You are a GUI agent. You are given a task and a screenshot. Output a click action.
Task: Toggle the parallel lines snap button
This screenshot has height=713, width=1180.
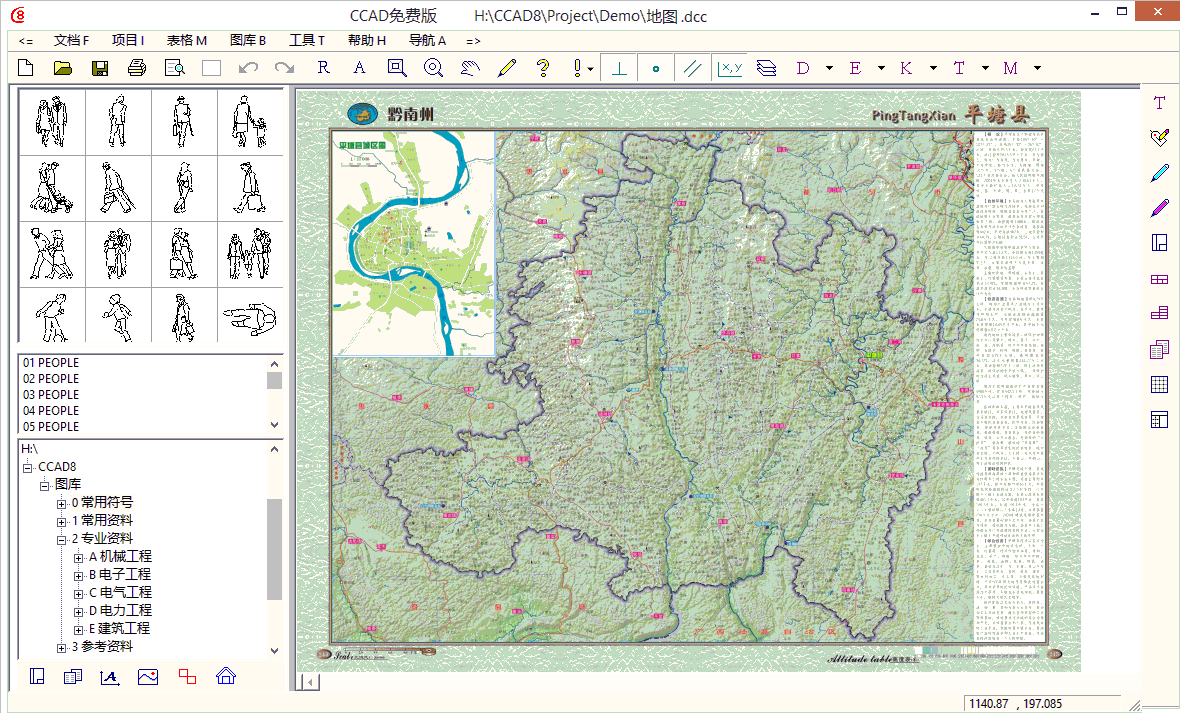point(690,68)
